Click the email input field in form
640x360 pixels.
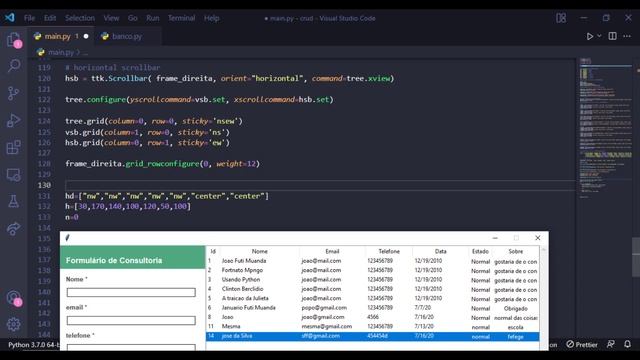pyautogui.click(x=131, y=320)
